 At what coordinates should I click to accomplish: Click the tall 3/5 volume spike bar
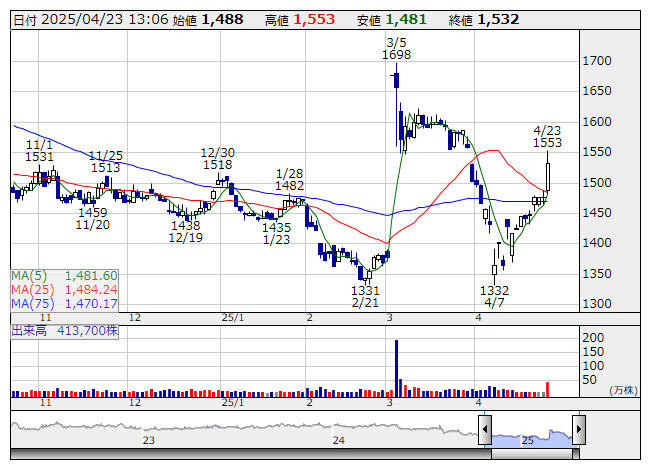396,368
